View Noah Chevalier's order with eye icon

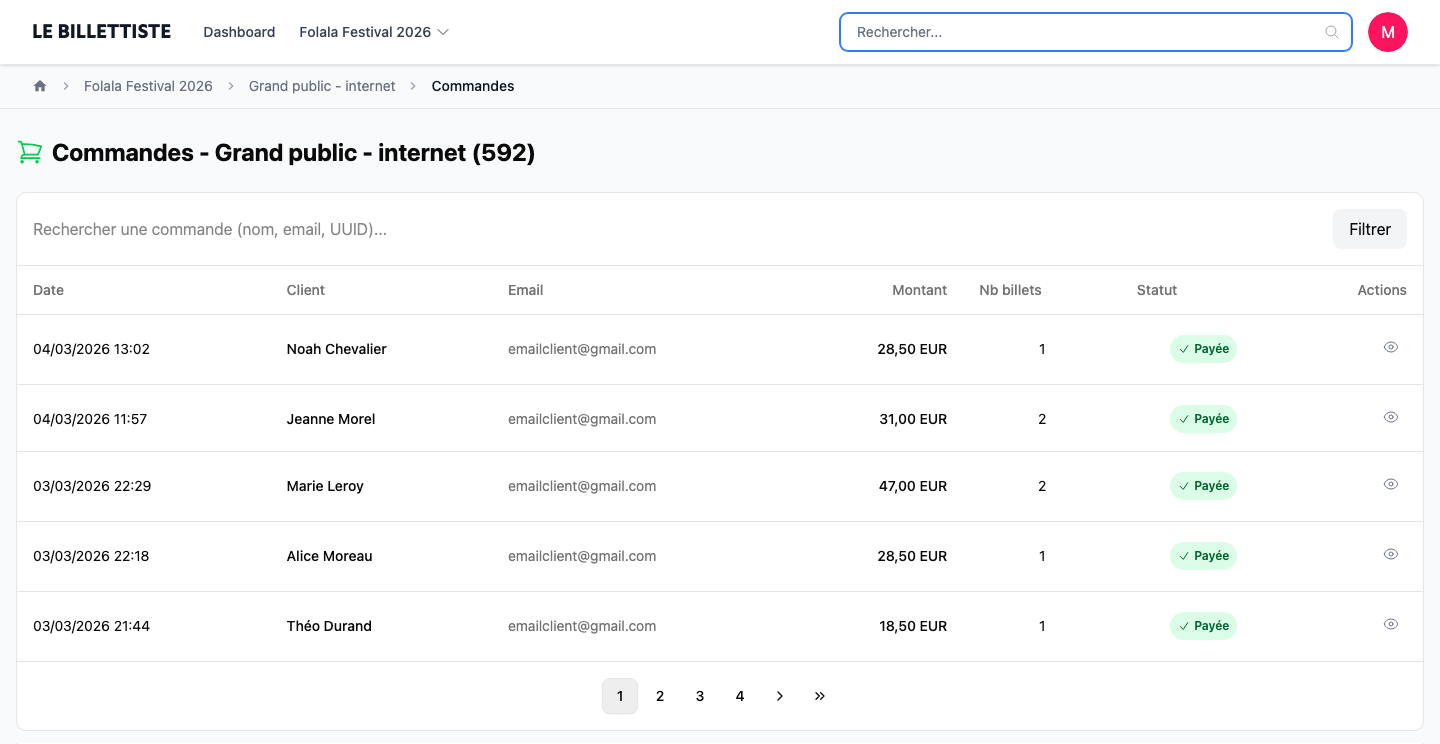pos(1390,347)
